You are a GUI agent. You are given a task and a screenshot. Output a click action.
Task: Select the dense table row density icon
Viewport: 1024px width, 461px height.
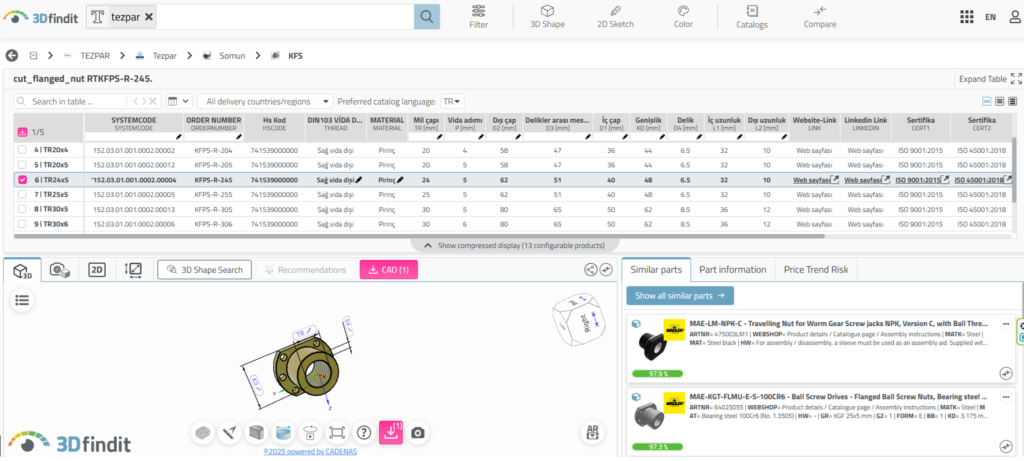(x=1012, y=101)
